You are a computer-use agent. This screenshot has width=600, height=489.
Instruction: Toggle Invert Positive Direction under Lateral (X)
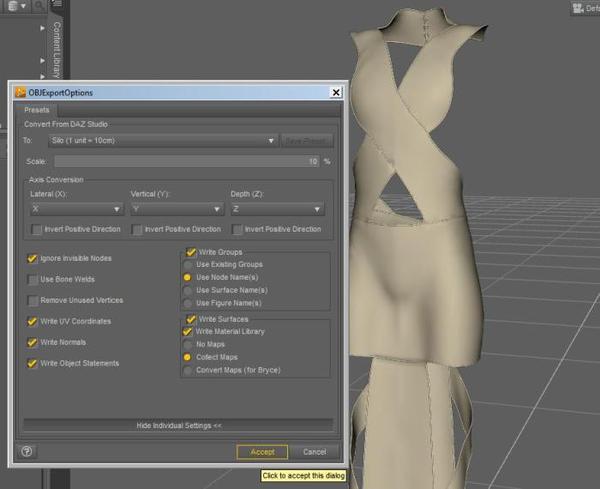coord(36,229)
